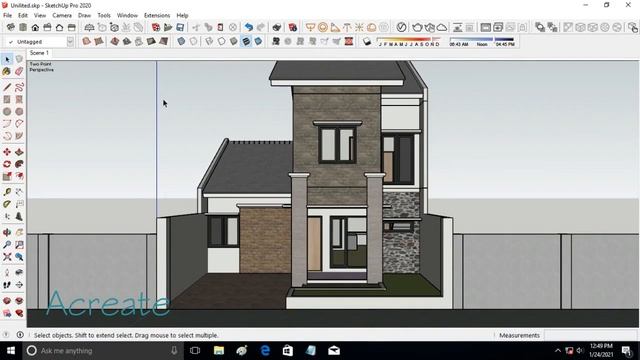Activate the Make Component tool

pos(19,60)
